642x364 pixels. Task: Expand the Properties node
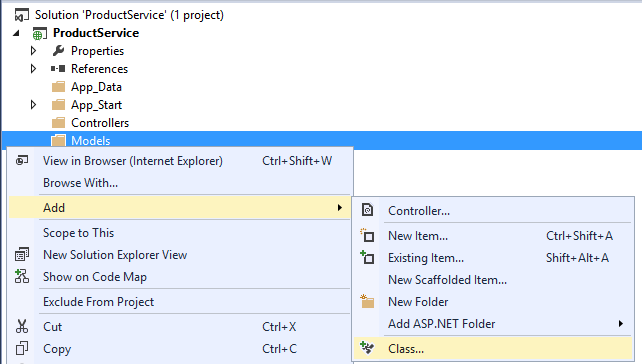pyautogui.click(x=34, y=51)
